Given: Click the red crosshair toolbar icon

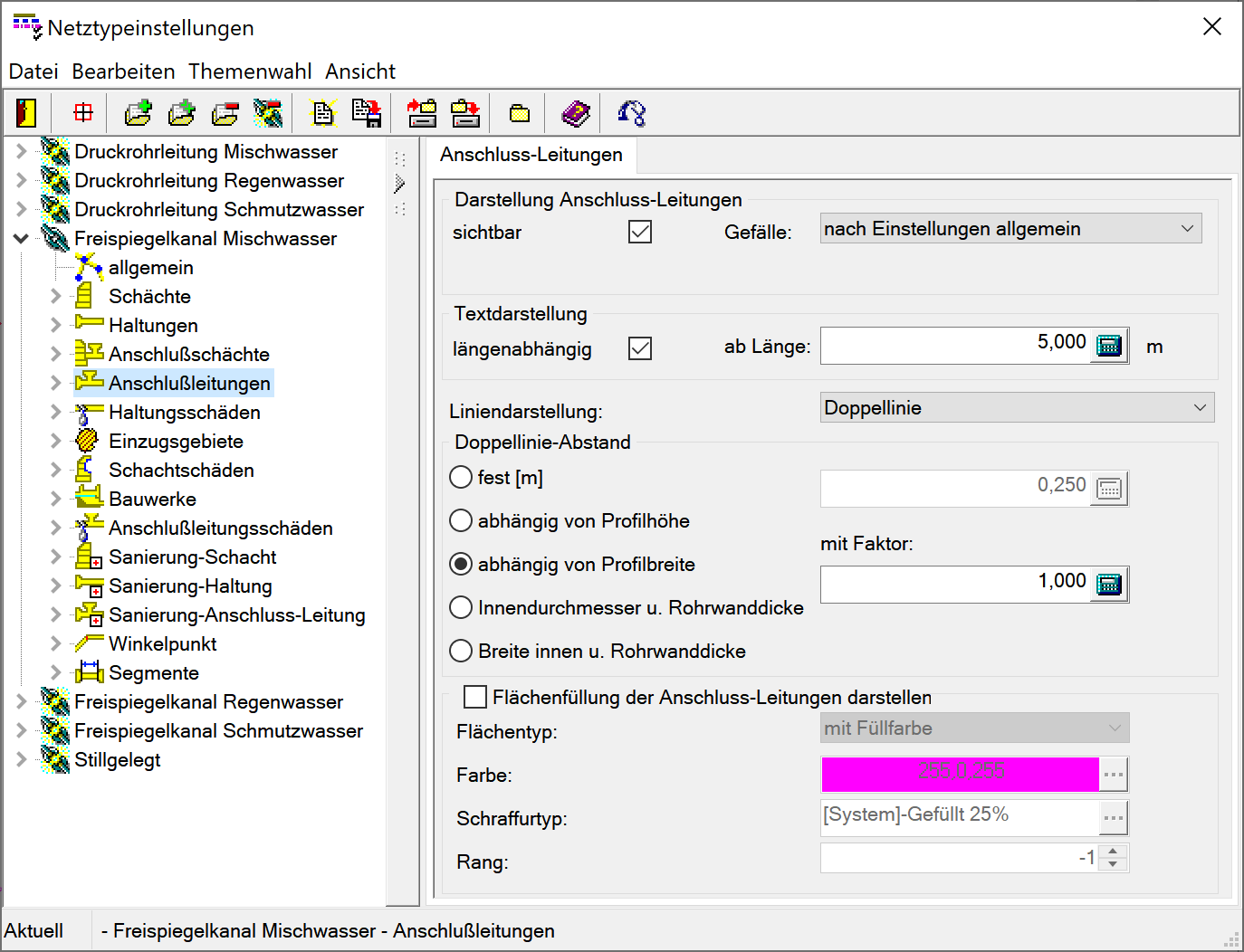Looking at the screenshot, I should (x=83, y=113).
